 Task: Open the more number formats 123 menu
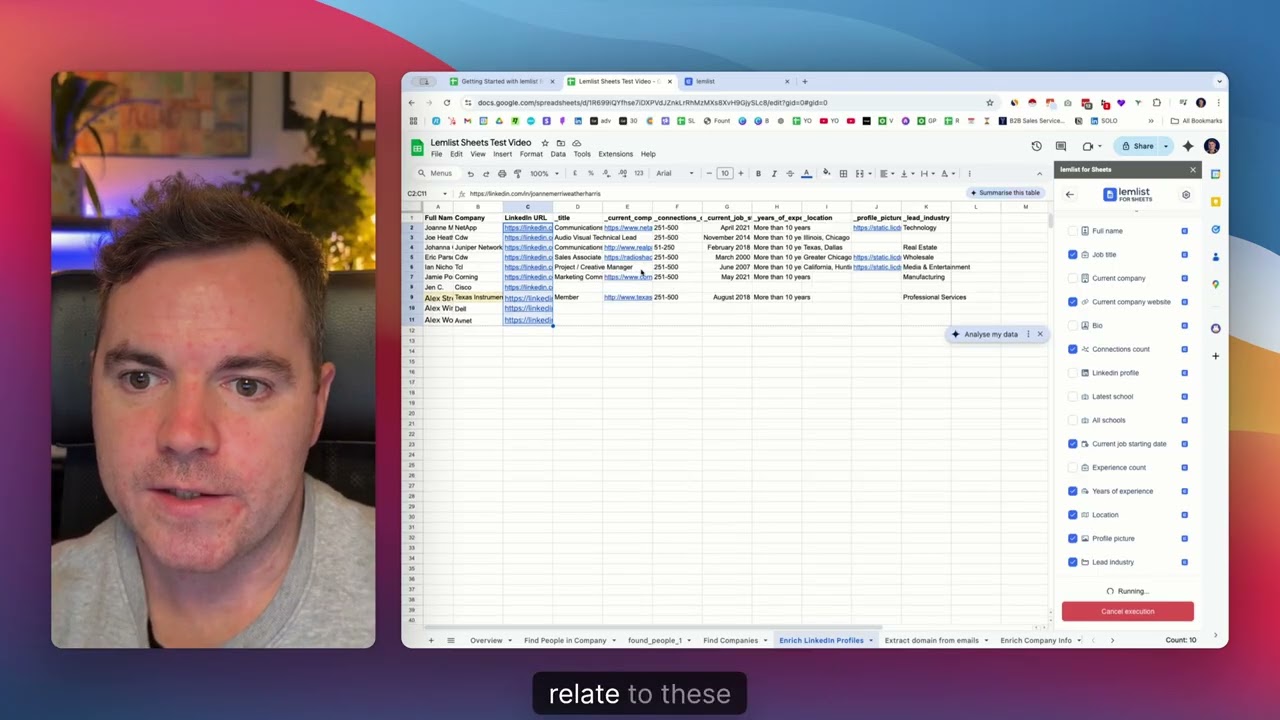(638, 173)
